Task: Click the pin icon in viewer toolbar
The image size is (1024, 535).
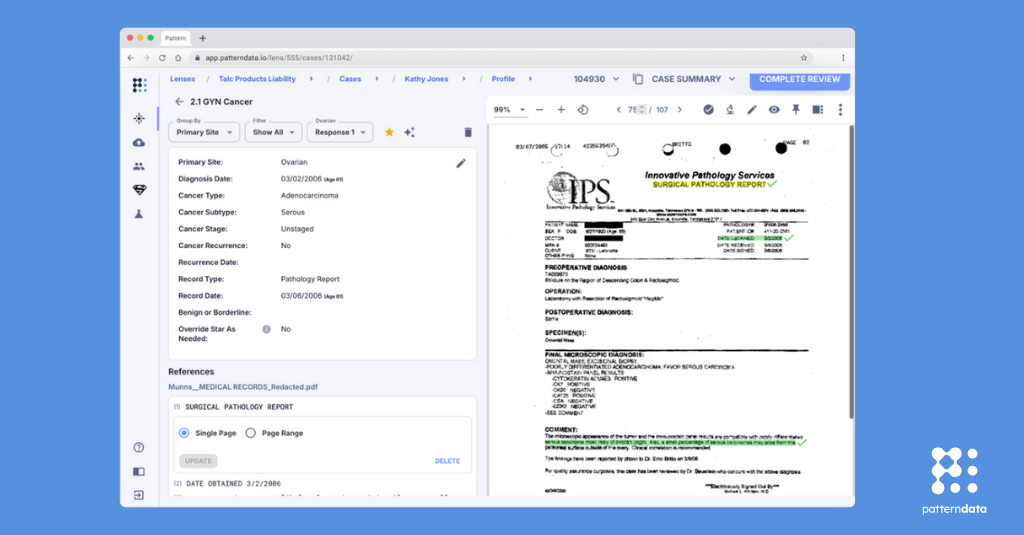Action: (x=796, y=110)
